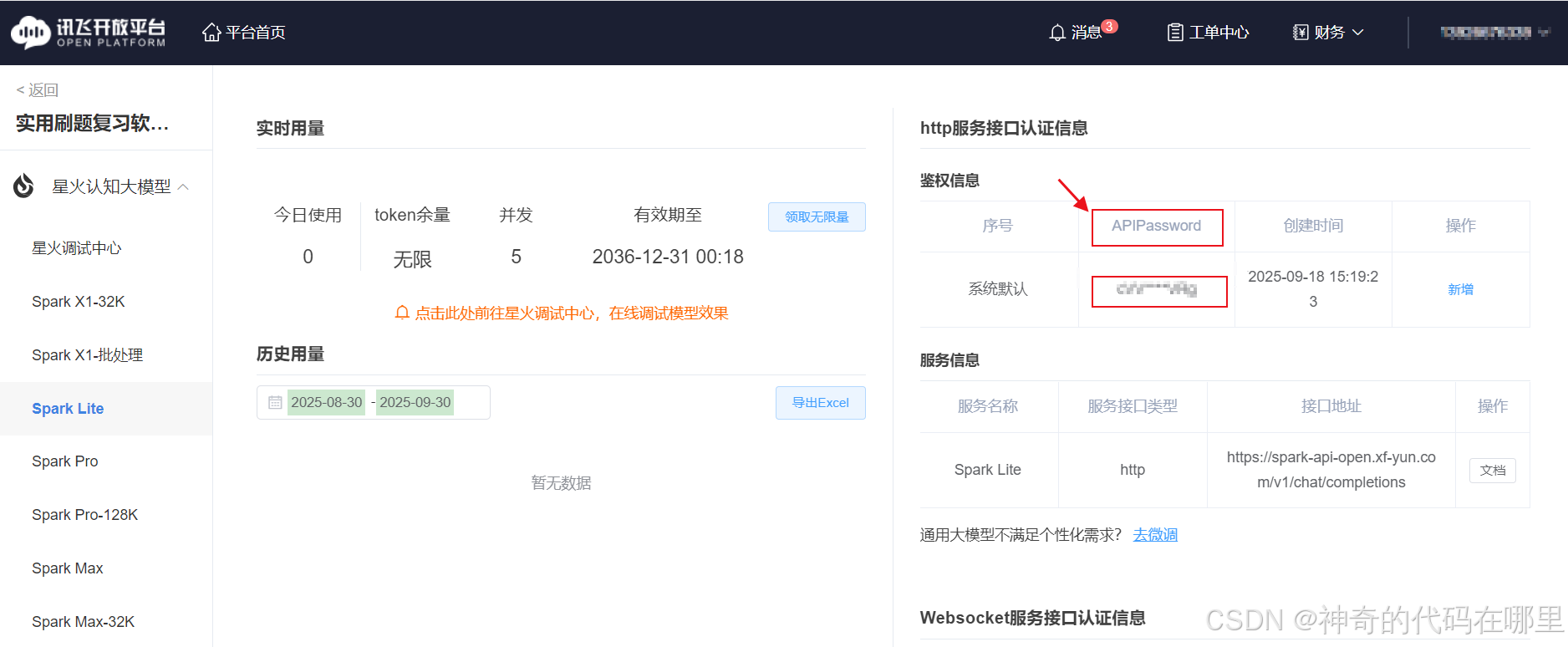Click 暂无数据 placeholder text
Viewport: 1568px width, 647px height.
(x=562, y=483)
